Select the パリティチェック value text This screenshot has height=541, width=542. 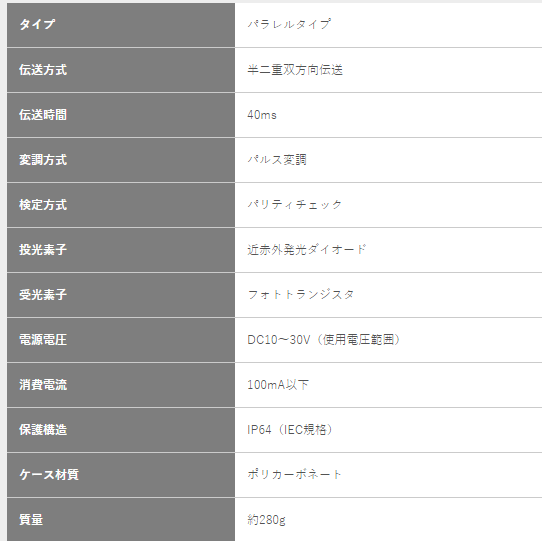click(295, 205)
